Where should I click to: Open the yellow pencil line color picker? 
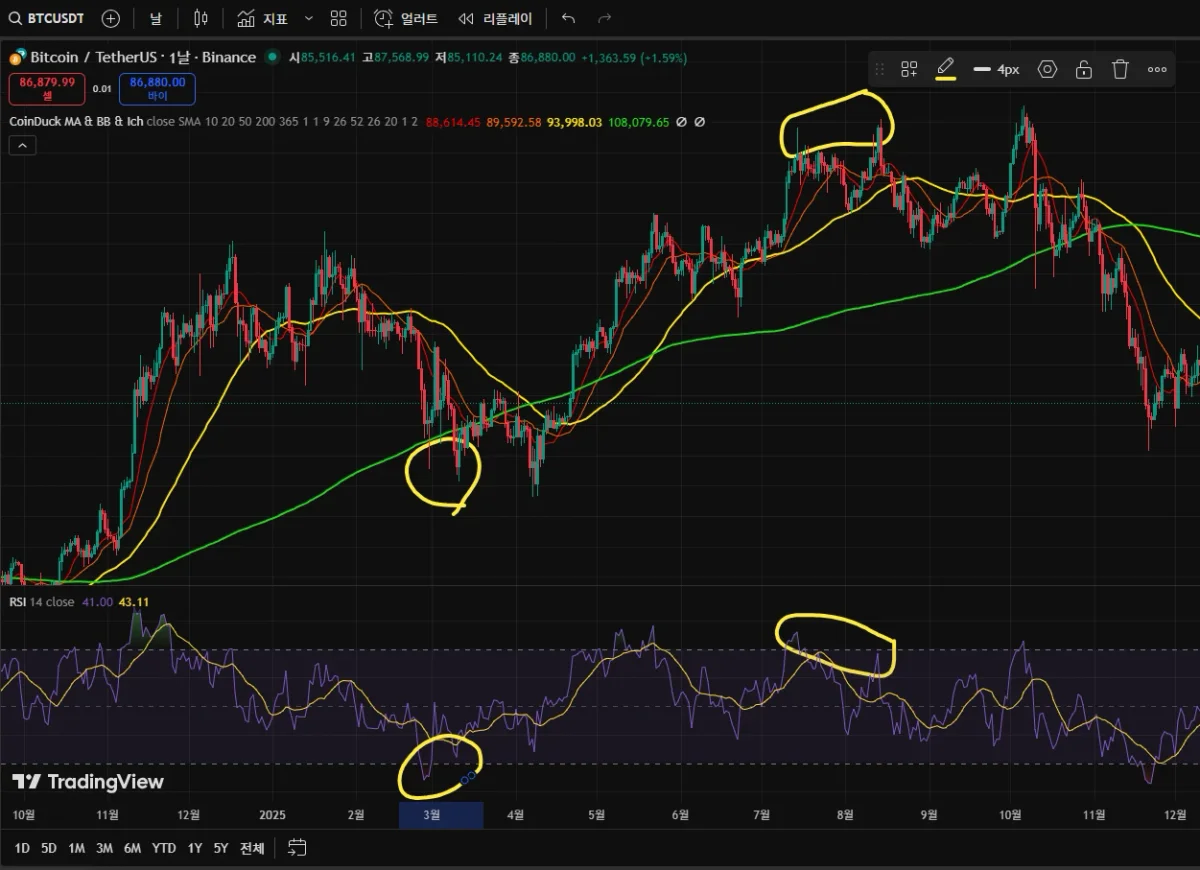click(x=945, y=69)
